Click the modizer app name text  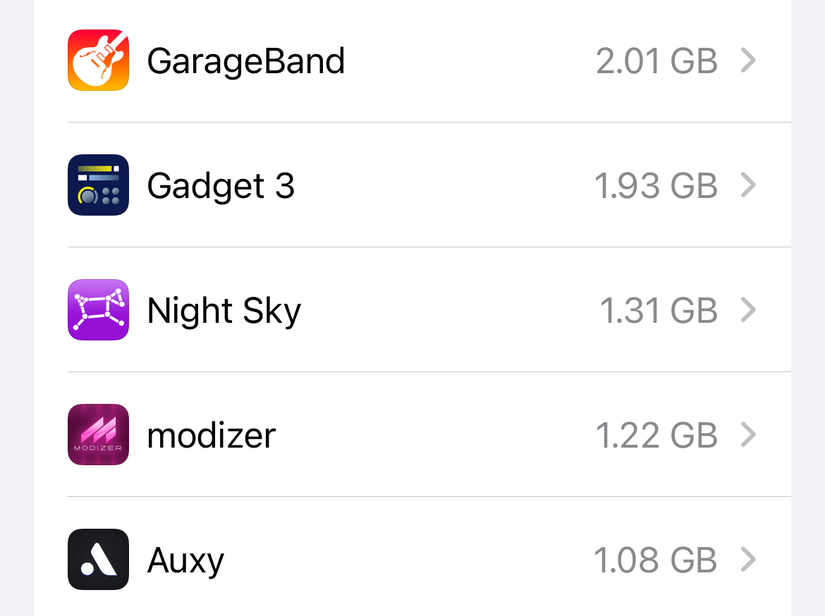pos(210,435)
